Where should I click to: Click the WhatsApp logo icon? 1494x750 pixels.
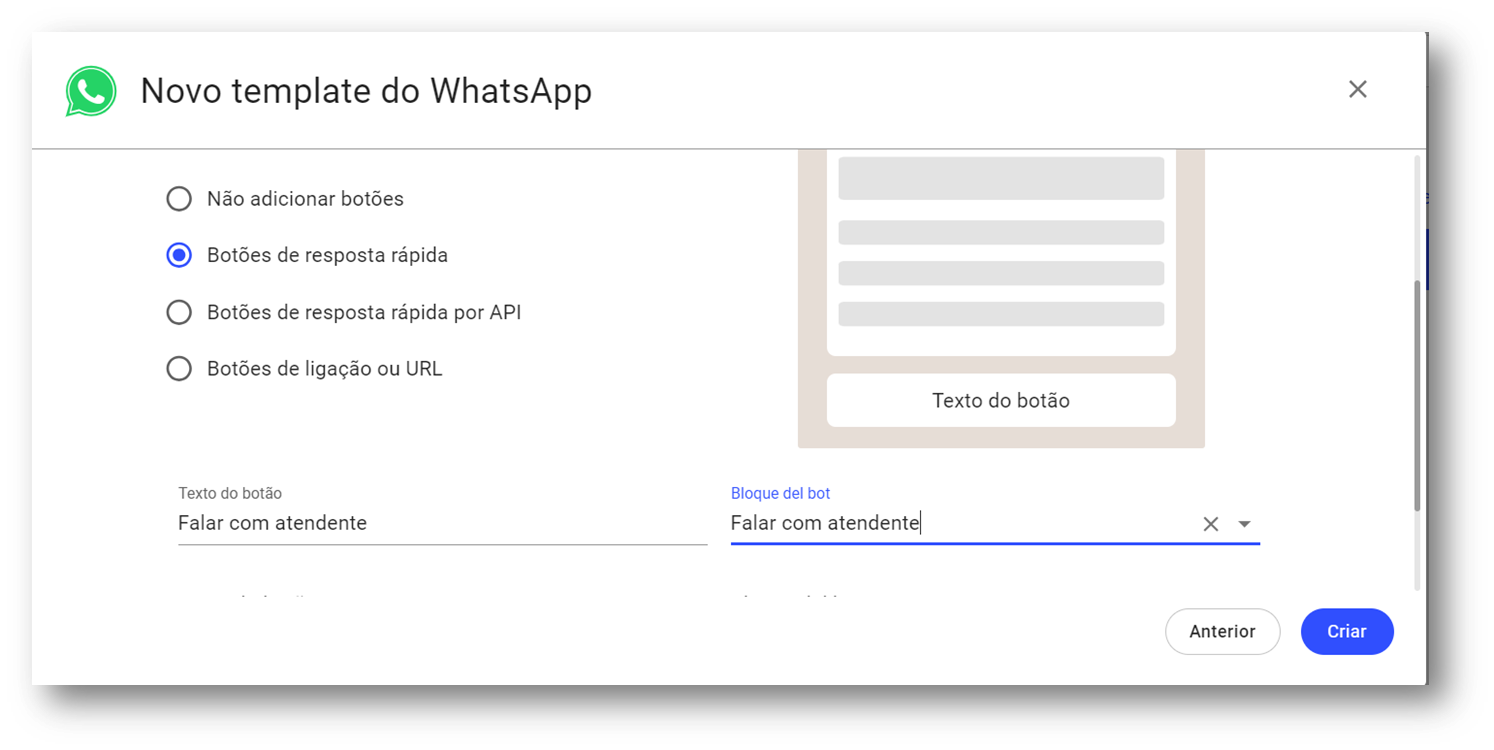pos(91,91)
